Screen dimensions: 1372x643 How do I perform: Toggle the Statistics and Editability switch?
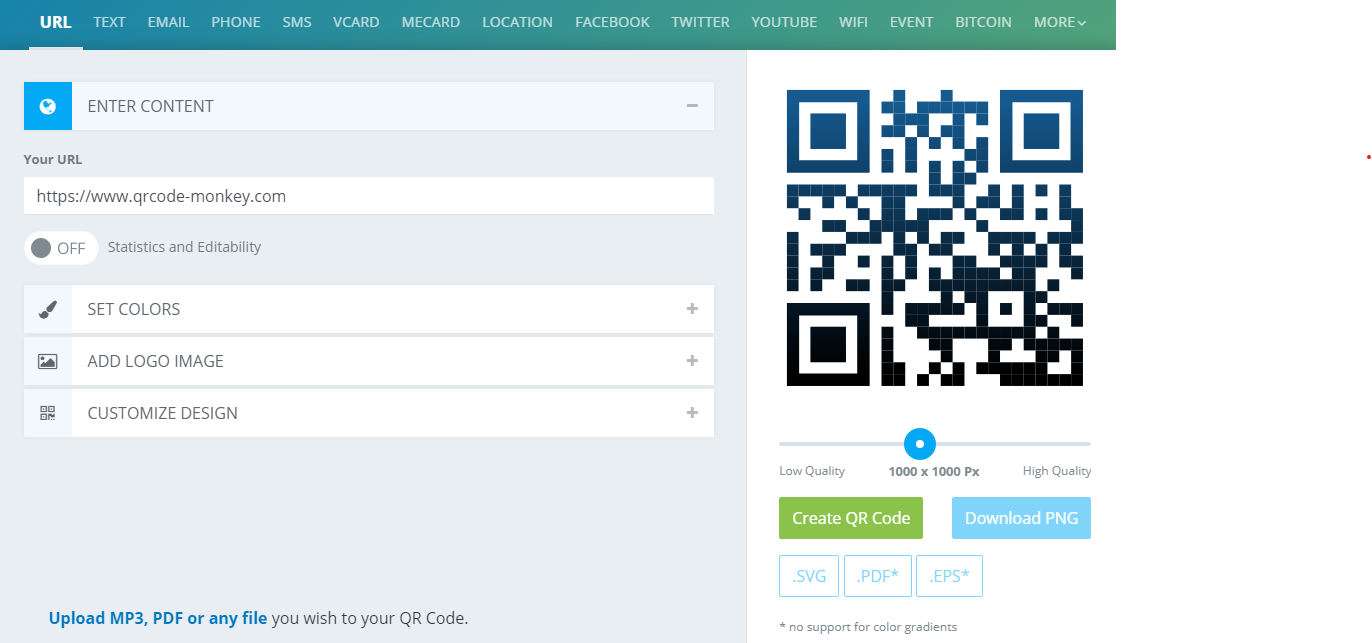point(61,248)
